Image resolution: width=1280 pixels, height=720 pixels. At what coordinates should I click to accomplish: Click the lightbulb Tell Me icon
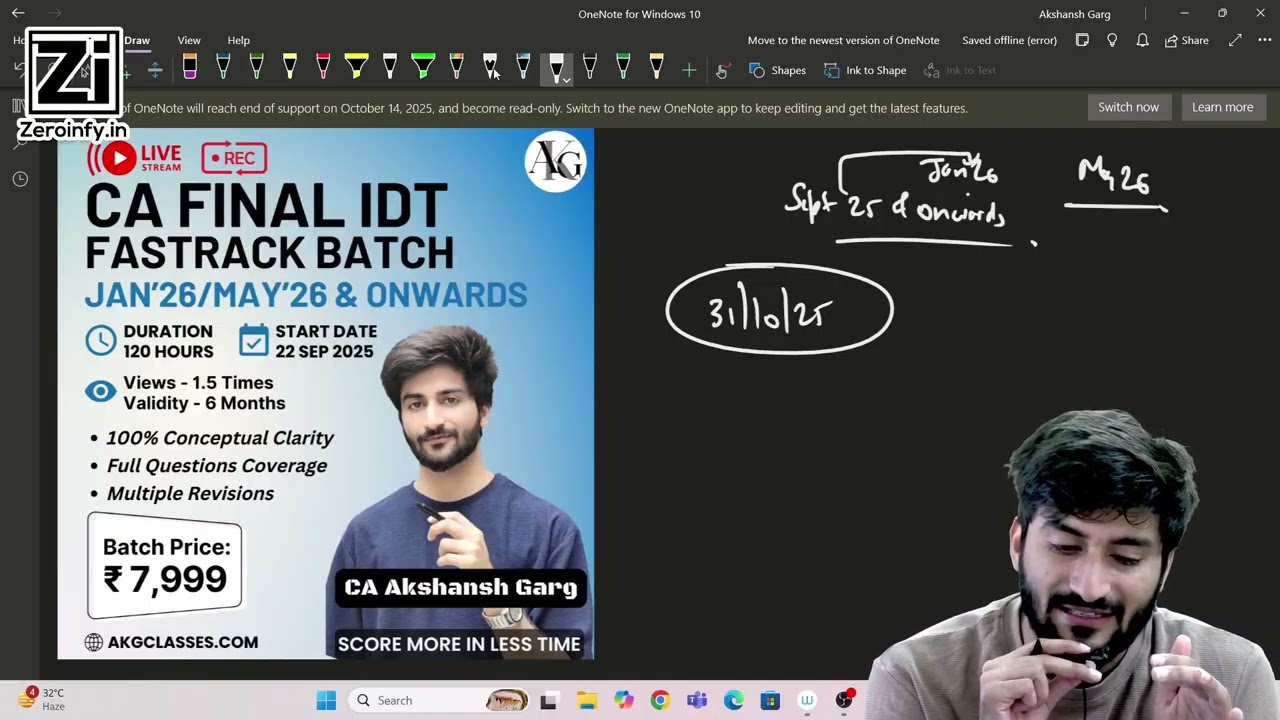tap(1112, 40)
